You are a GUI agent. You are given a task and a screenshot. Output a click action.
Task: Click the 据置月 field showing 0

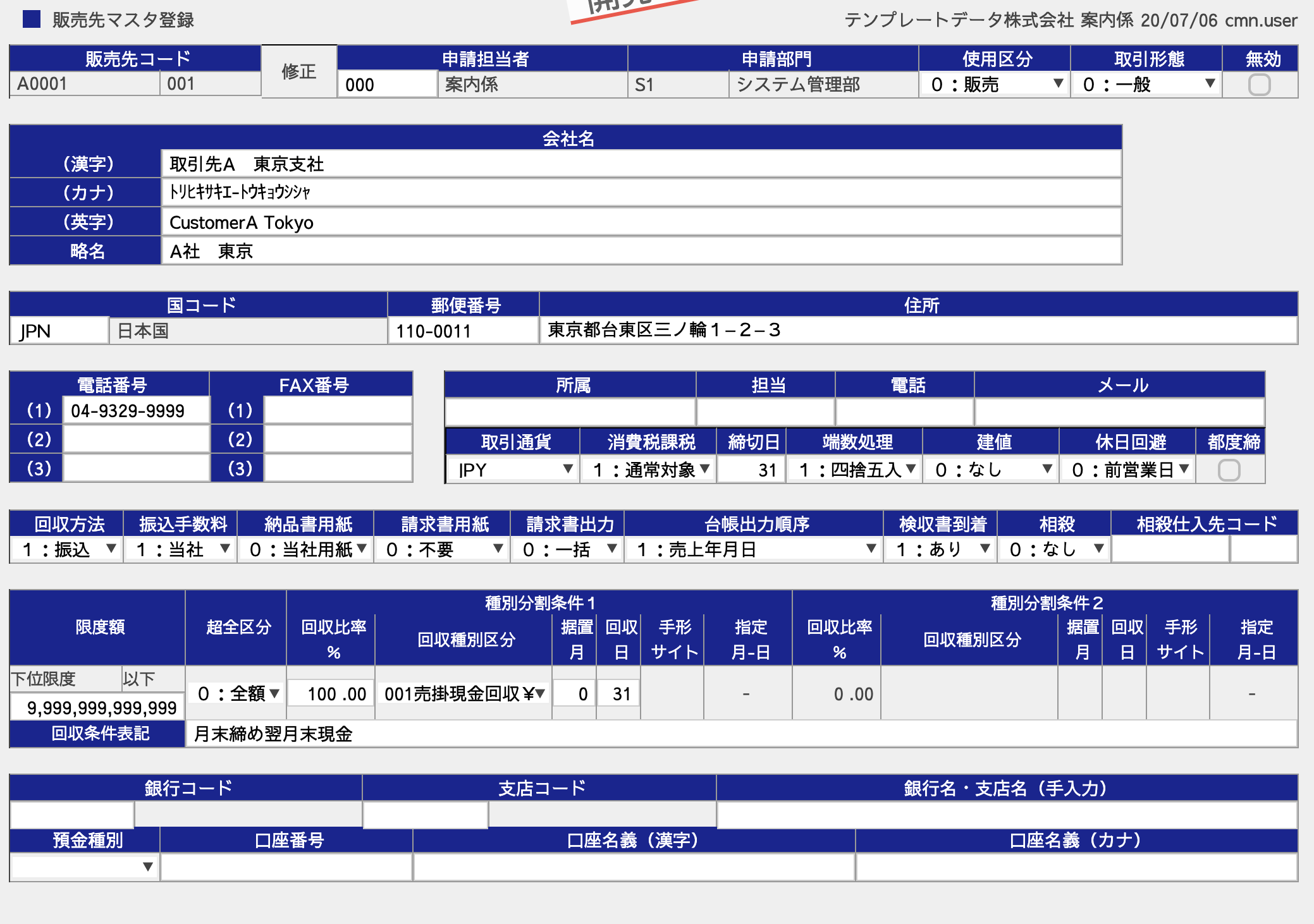(574, 693)
